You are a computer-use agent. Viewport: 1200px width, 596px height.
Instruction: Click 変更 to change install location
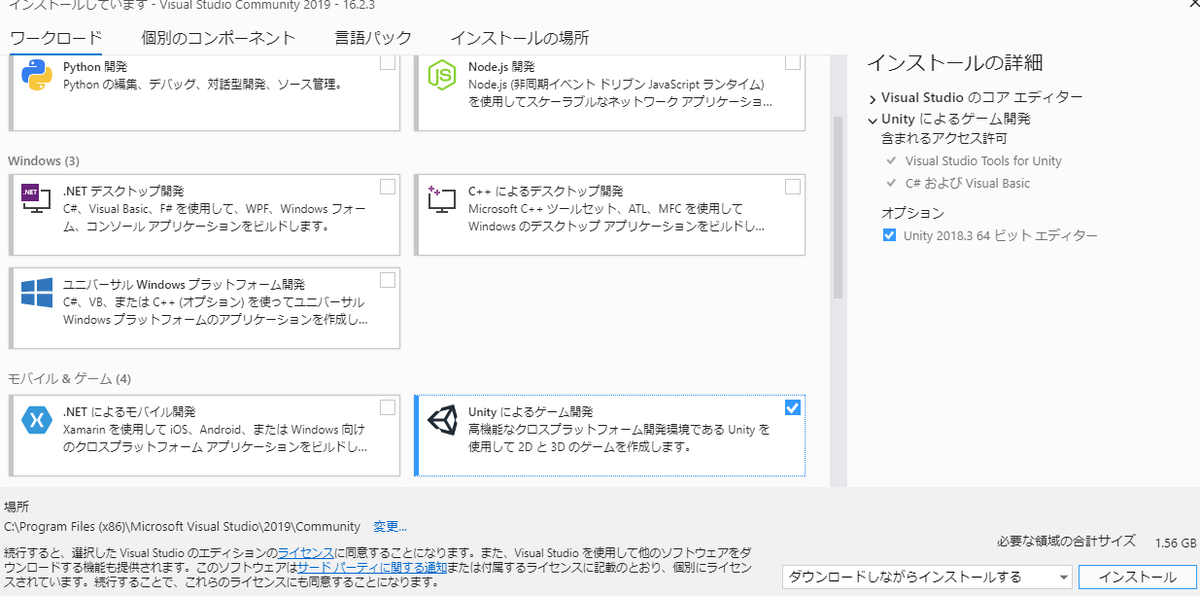click(388, 526)
